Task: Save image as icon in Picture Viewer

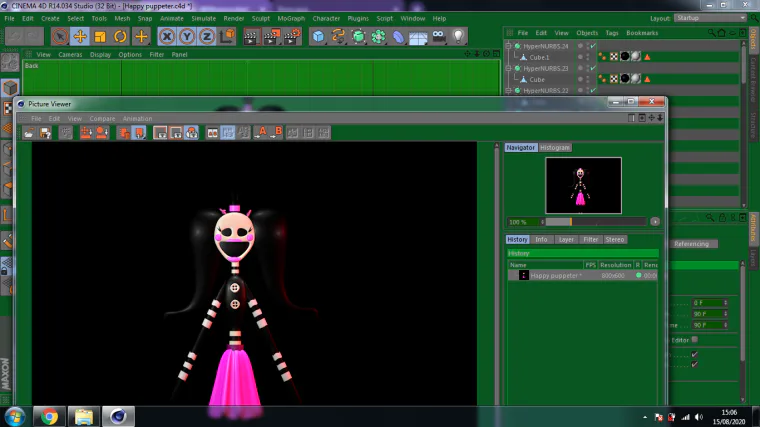Action: pyautogui.click(x=46, y=133)
